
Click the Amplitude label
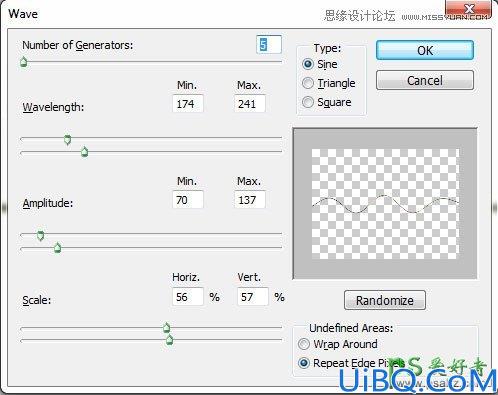tap(48, 203)
